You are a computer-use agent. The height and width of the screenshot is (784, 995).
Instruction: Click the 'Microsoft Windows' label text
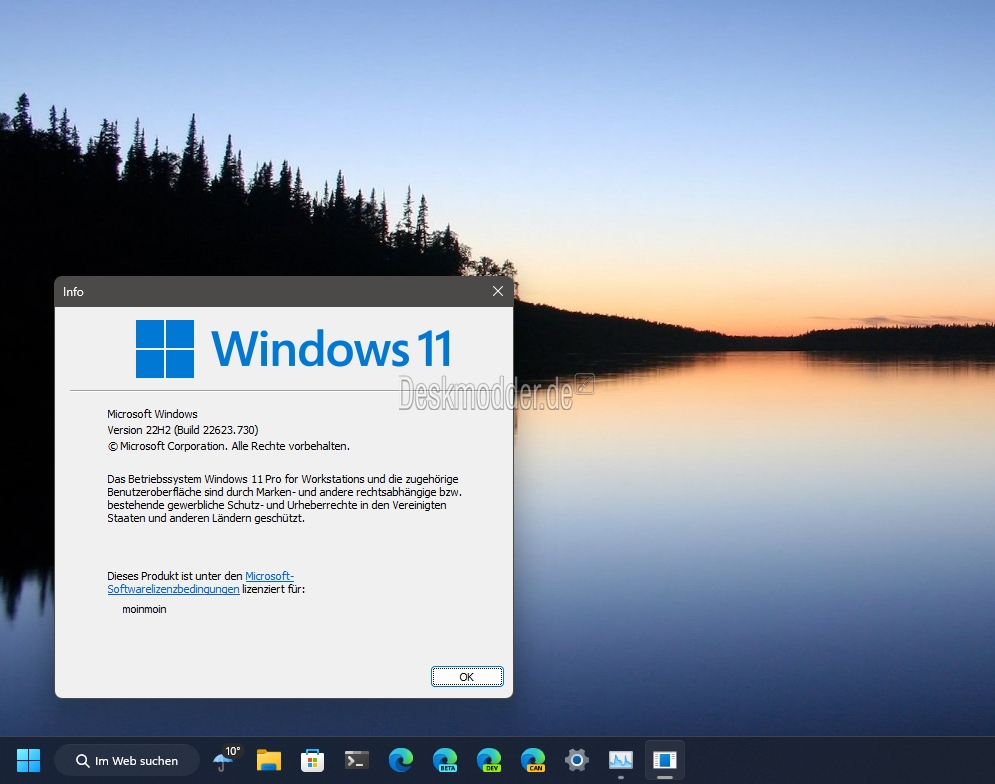coord(152,414)
